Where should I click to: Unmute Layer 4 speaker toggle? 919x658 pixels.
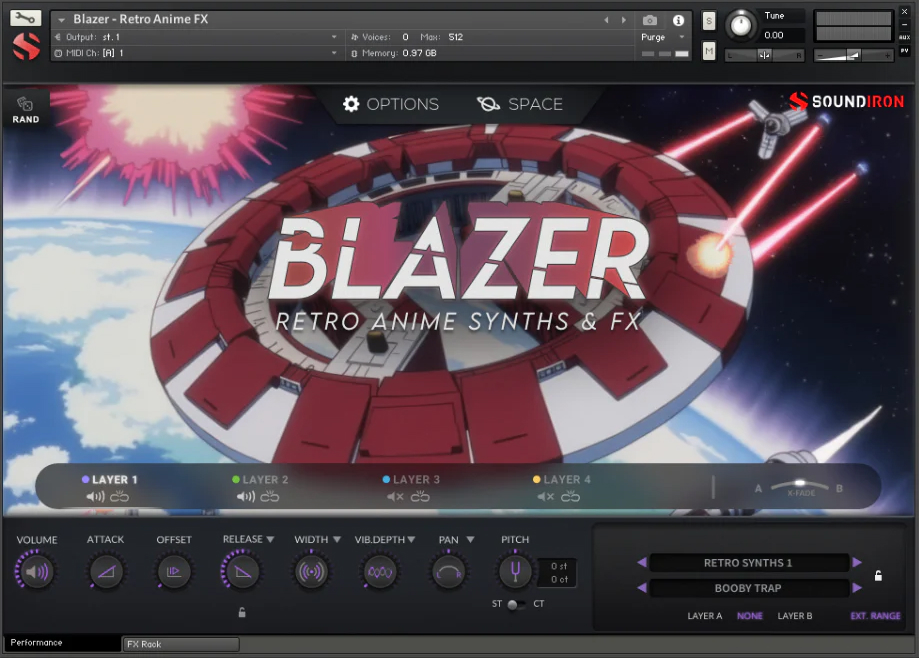[546, 497]
